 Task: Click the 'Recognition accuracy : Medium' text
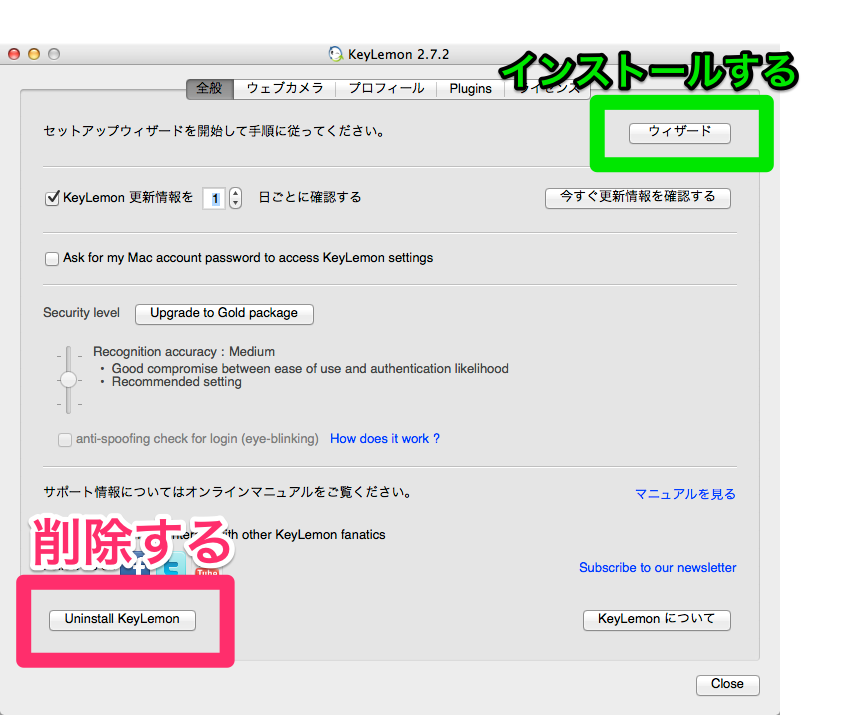coord(184,352)
